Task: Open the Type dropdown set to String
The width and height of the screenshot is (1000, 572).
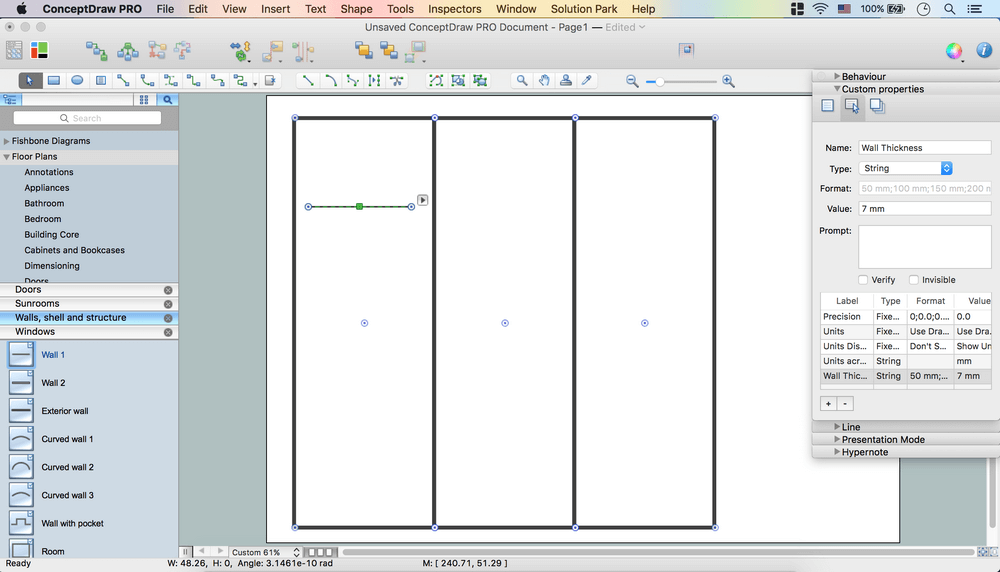Action: (x=905, y=169)
